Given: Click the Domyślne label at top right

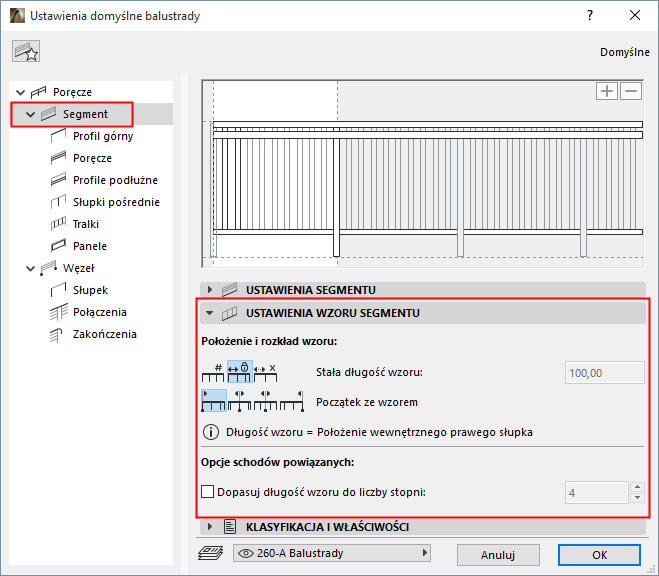Looking at the screenshot, I should click(x=625, y=52).
